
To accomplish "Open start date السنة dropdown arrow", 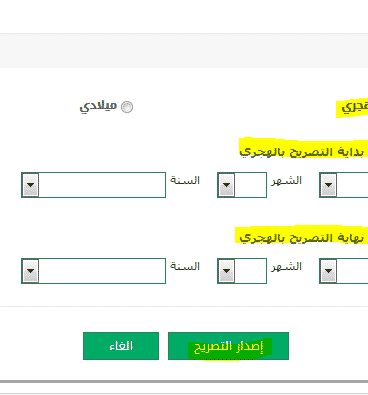I will pyautogui.click(x=31, y=185).
